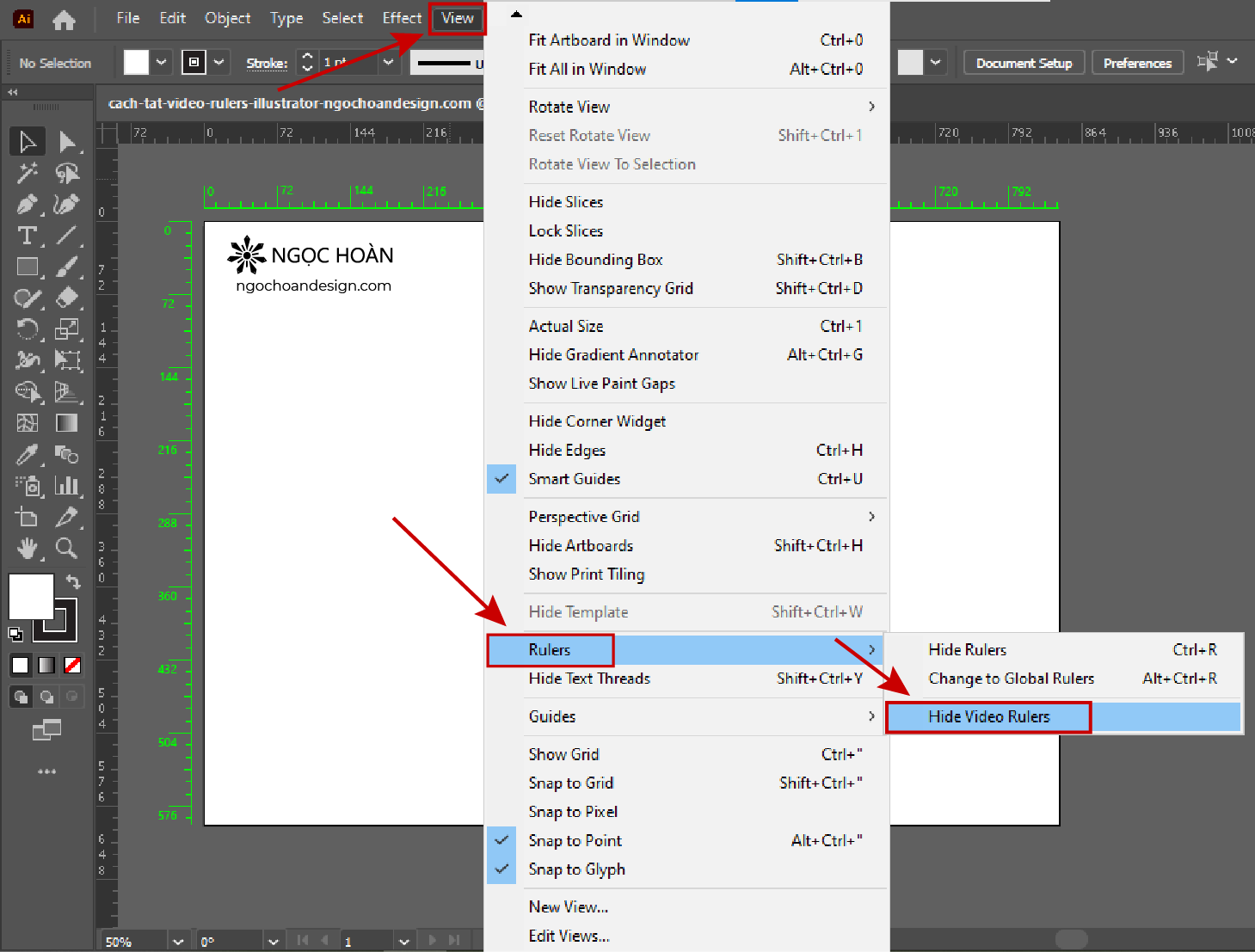This screenshot has width=1255, height=952.
Task: Select the Zoom magnifier tool
Action: (x=66, y=548)
